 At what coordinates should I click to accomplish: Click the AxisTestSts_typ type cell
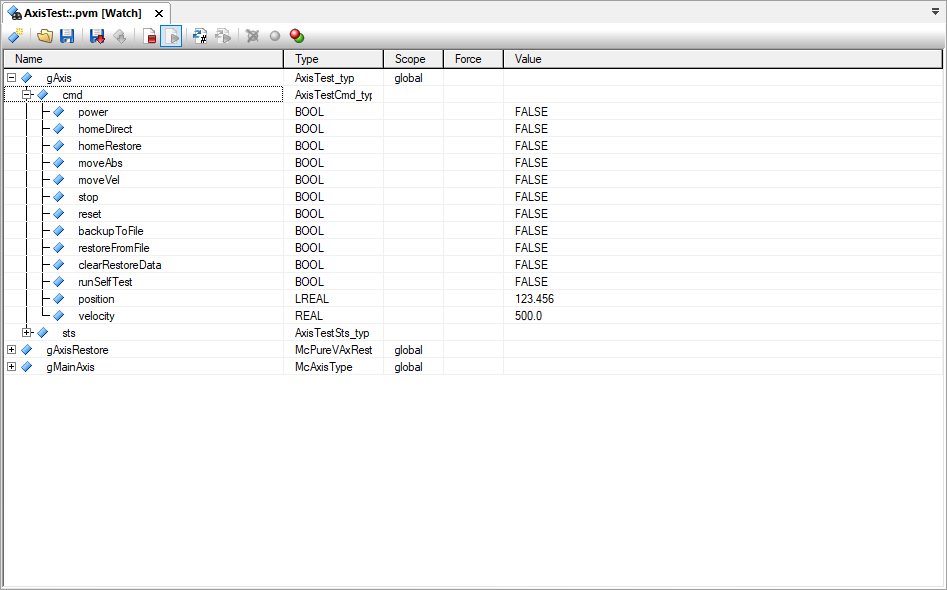(x=332, y=333)
